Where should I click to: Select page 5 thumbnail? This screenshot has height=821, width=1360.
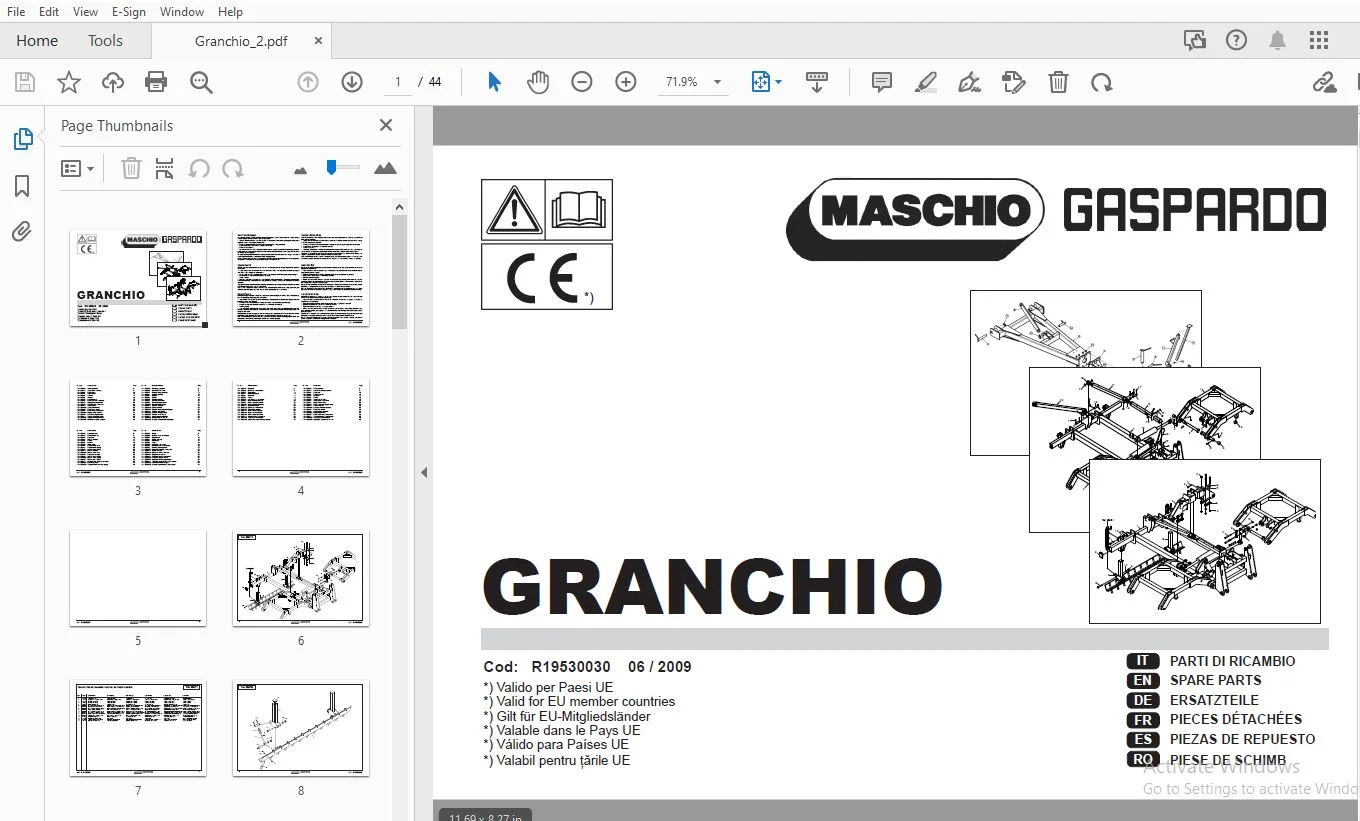[x=138, y=578]
